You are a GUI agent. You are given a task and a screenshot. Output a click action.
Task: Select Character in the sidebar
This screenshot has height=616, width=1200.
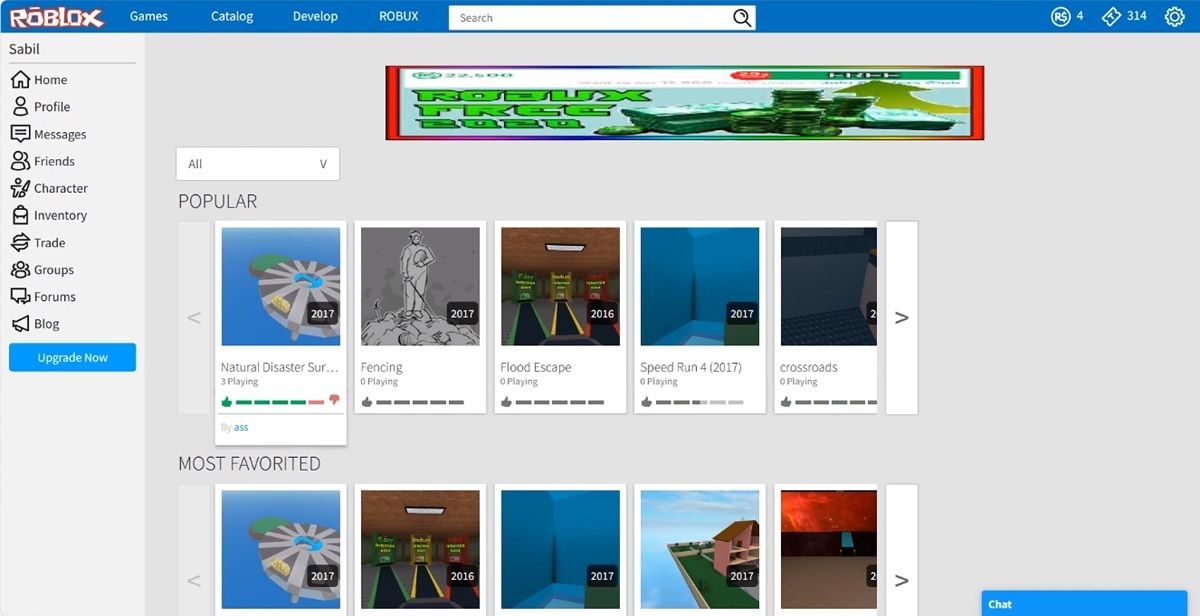[56, 187]
